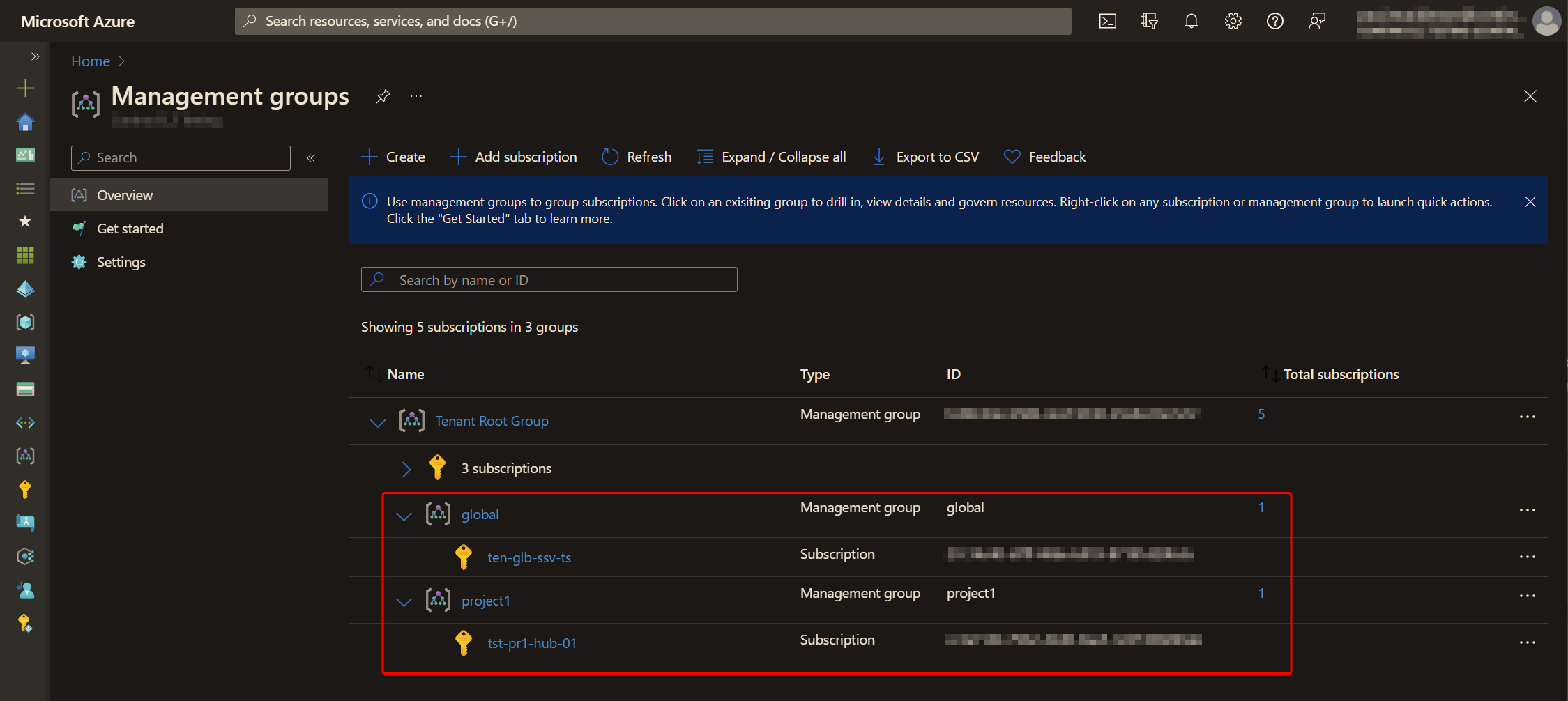This screenshot has height=701, width=1568.
Task: Open row options for global group
Action: point(1527,510)
